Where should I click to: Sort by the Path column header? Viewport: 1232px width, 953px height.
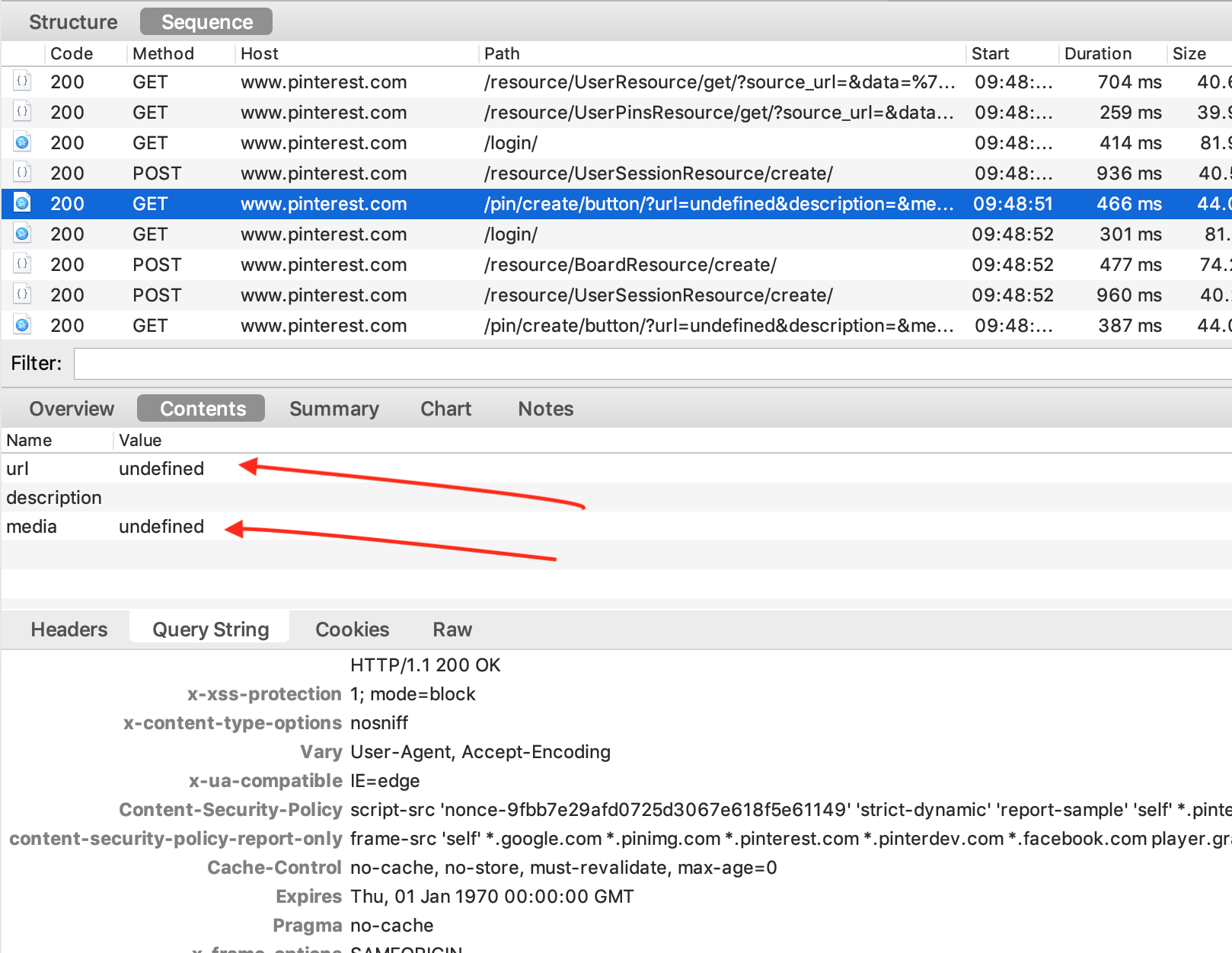click(x=722, y=53)
